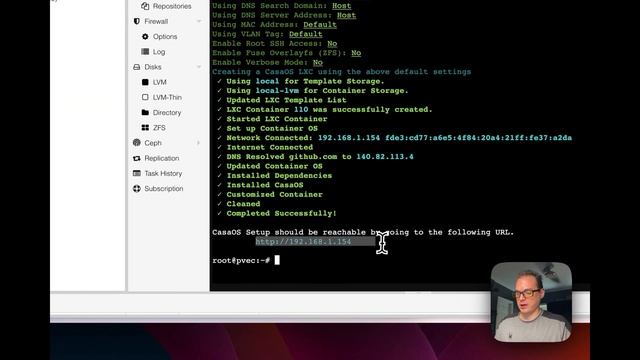Click the network IP 192.168.1.154 text
Viewport: 640px width, 360px height.
pyautogui.click(x=349, y=138)
